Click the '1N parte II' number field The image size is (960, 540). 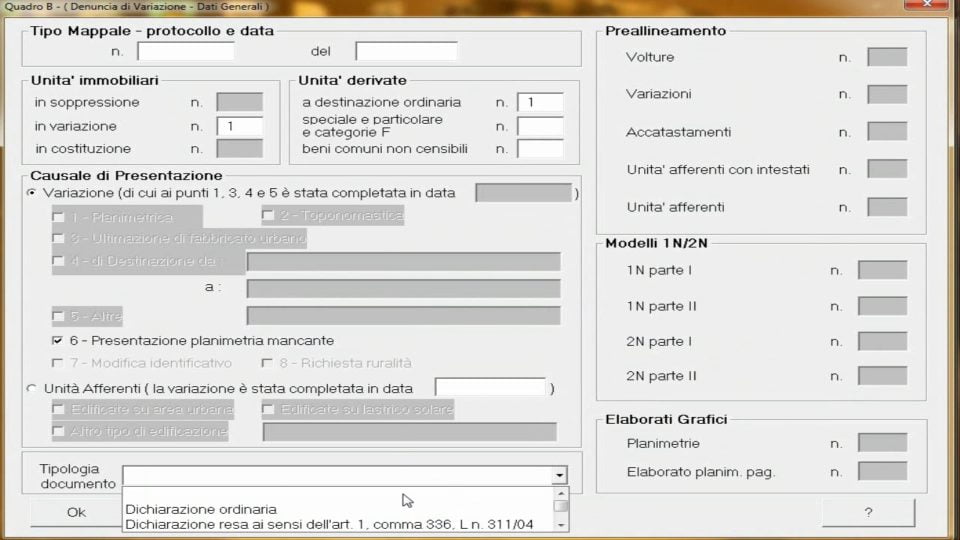[x=882, y=306]
